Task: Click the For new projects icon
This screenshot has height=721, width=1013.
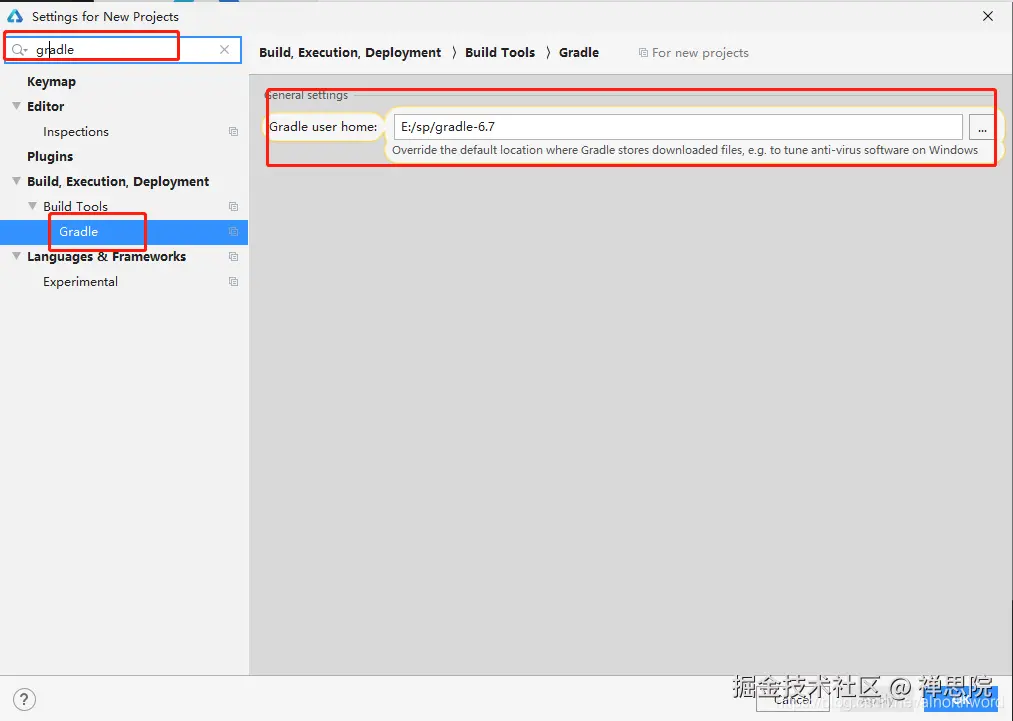Action: point(643,53)
